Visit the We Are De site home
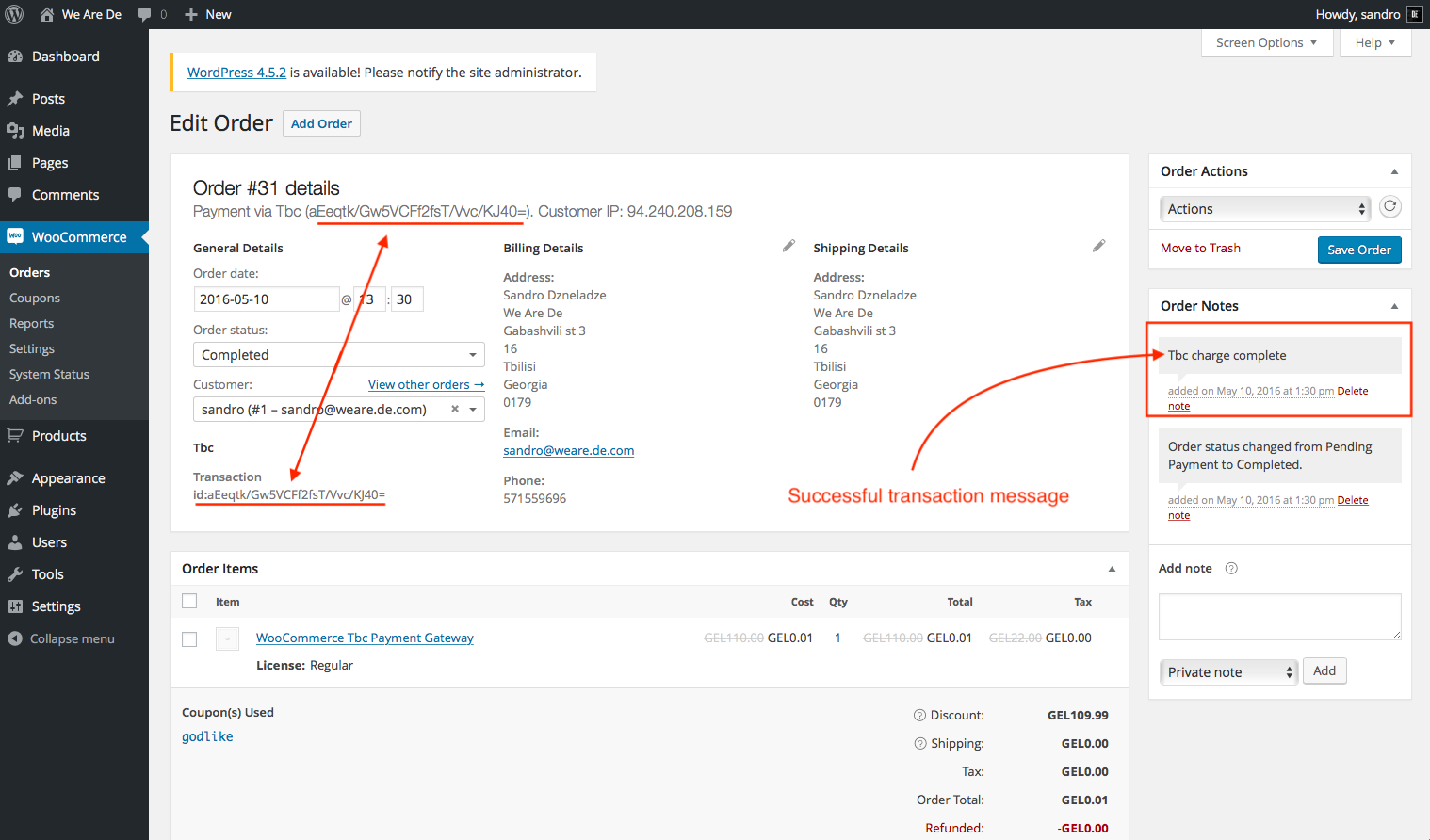 81,14
